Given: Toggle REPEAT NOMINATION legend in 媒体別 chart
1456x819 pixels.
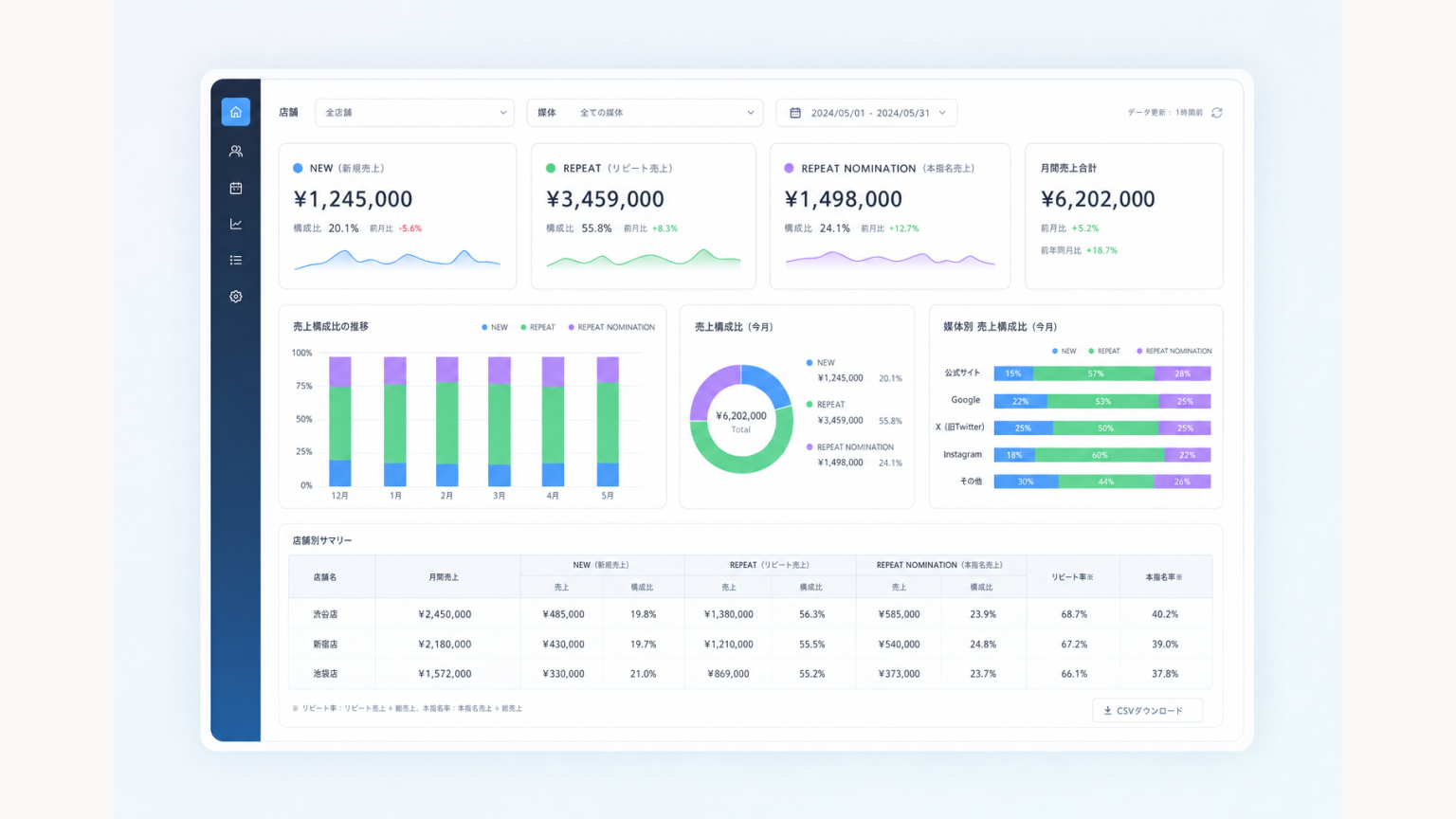Looking at the screenshot, I should click(x=1174, y=351).
